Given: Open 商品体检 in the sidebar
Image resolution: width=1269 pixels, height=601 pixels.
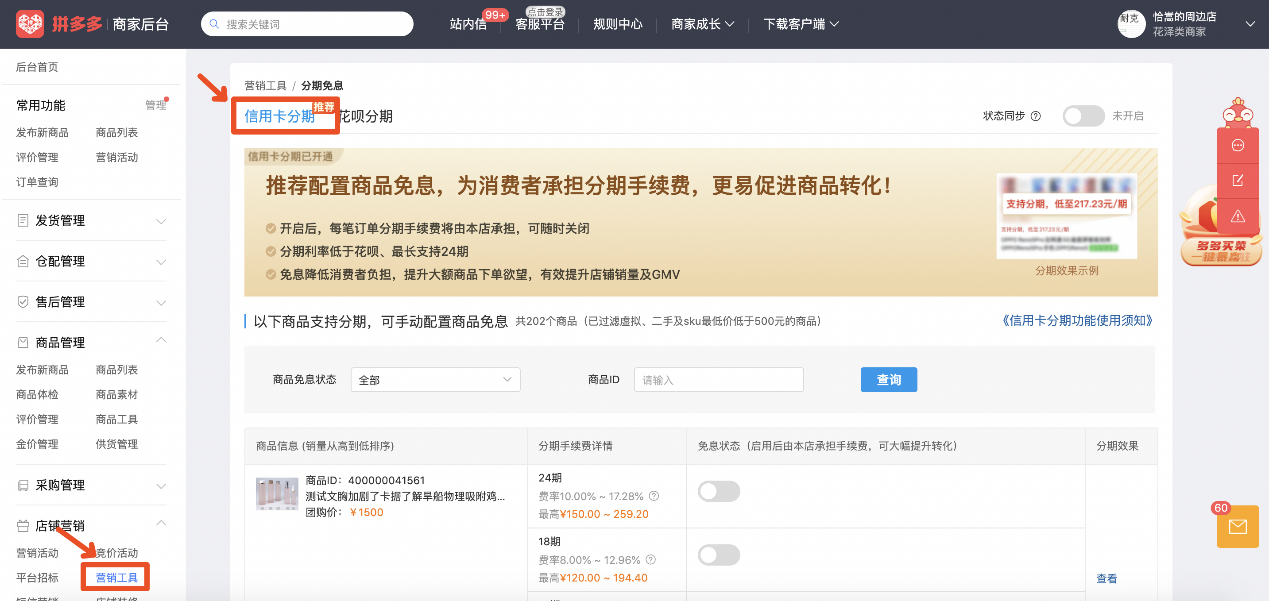Looking at the screenshot, I should tap(37, 395).
